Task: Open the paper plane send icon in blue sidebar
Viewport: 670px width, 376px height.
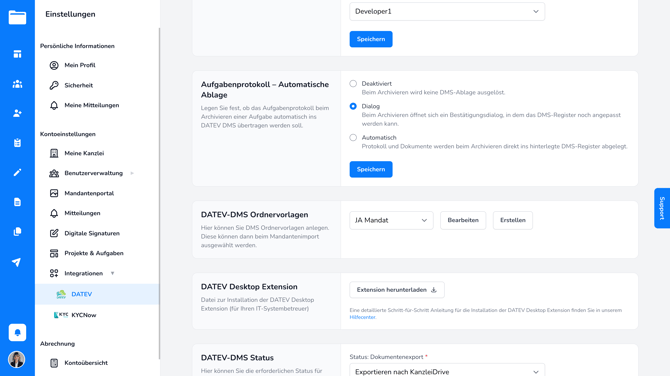Action: coord(17,262)
